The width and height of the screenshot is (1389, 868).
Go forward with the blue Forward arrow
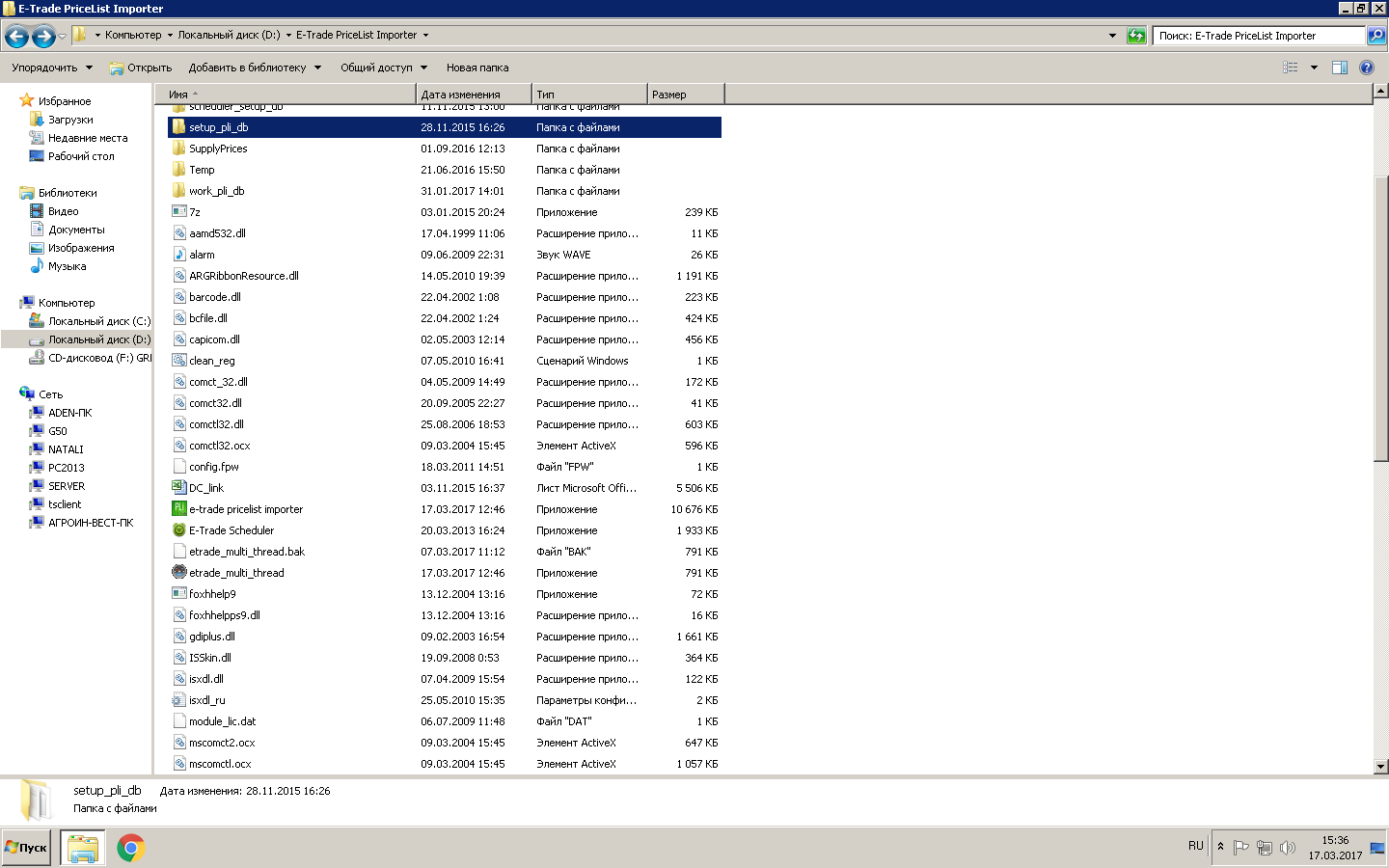click(43, 37)
